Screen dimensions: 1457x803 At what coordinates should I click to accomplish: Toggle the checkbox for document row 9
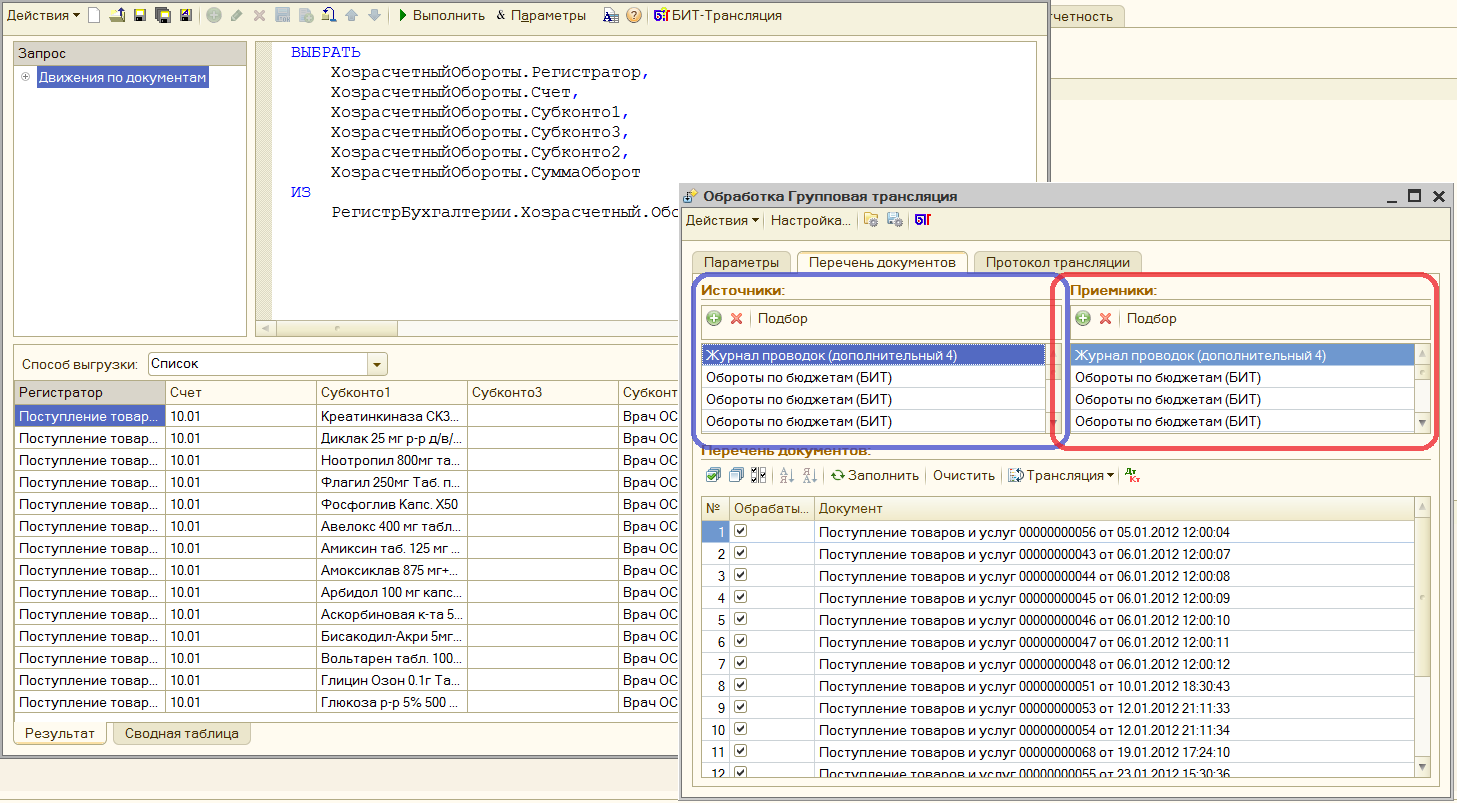[x=741, y=707]
